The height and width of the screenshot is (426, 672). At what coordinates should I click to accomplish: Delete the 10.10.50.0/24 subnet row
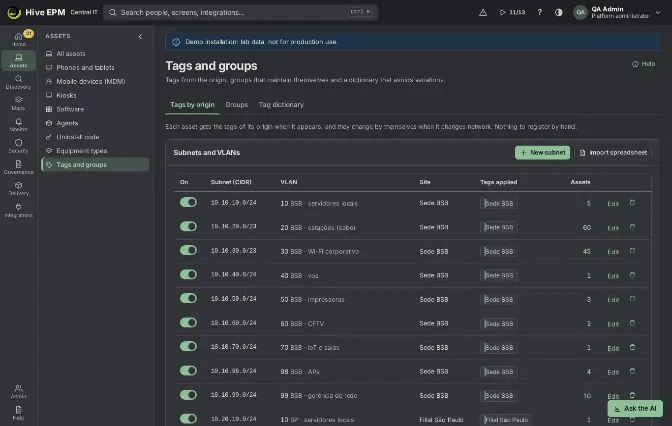[632, 299]
